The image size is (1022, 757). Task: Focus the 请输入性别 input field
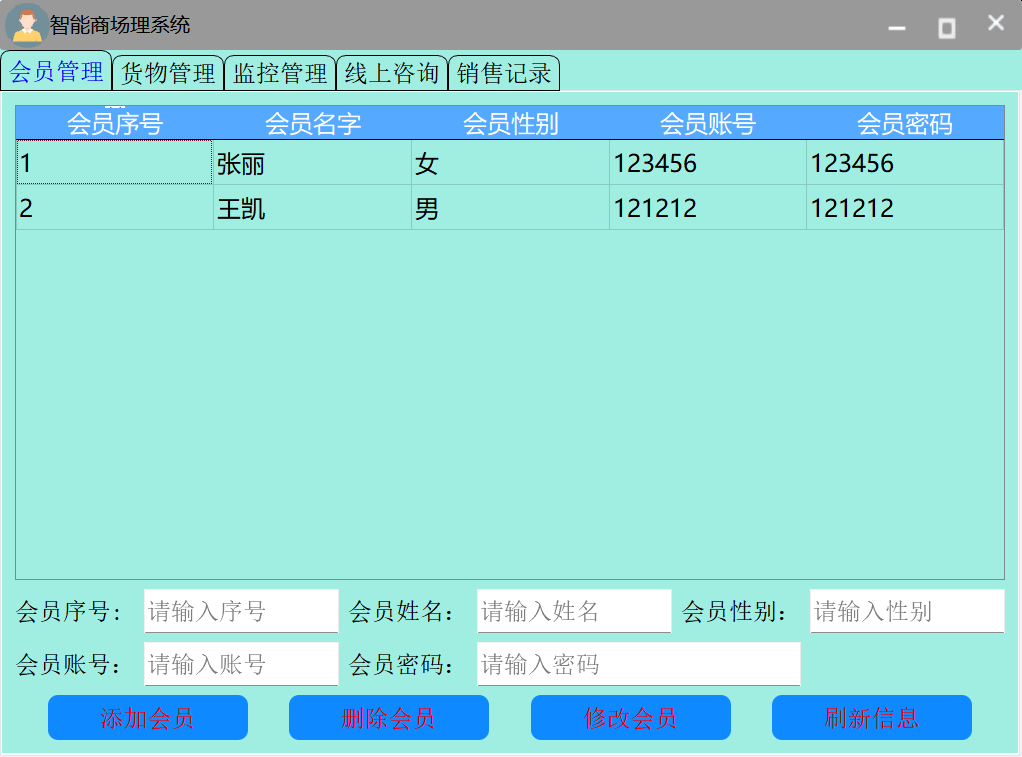(x=907, y=611)
